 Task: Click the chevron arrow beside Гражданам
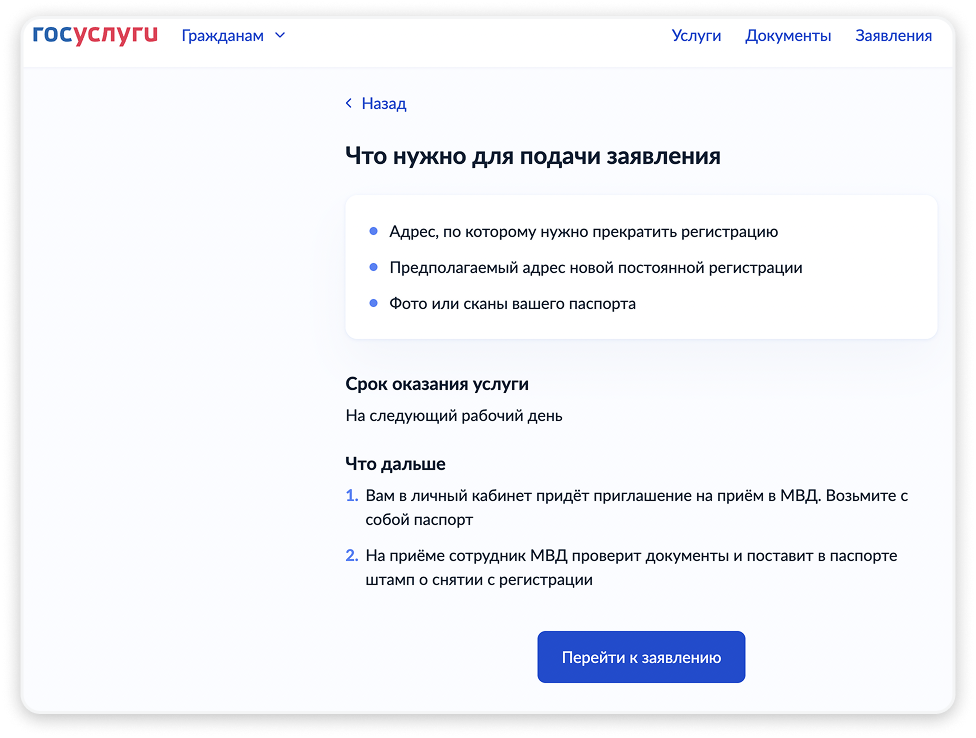click(280, 36)
